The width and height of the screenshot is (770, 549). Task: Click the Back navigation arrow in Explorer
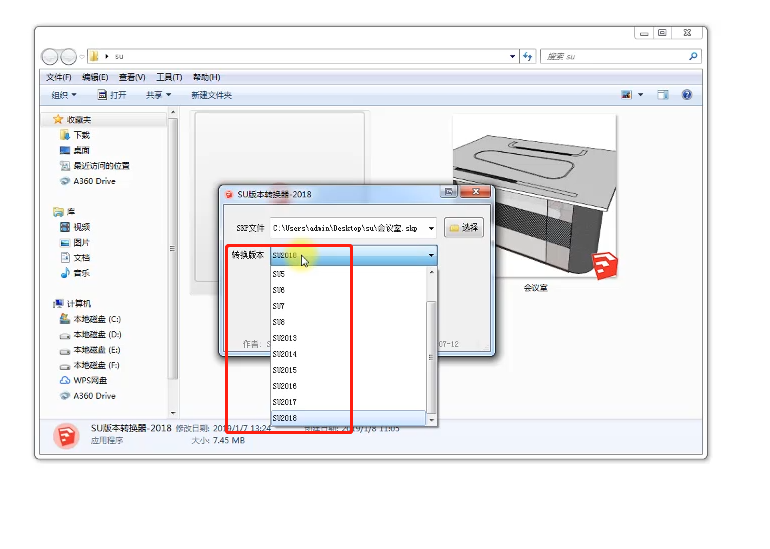click(x=50, y=56)
